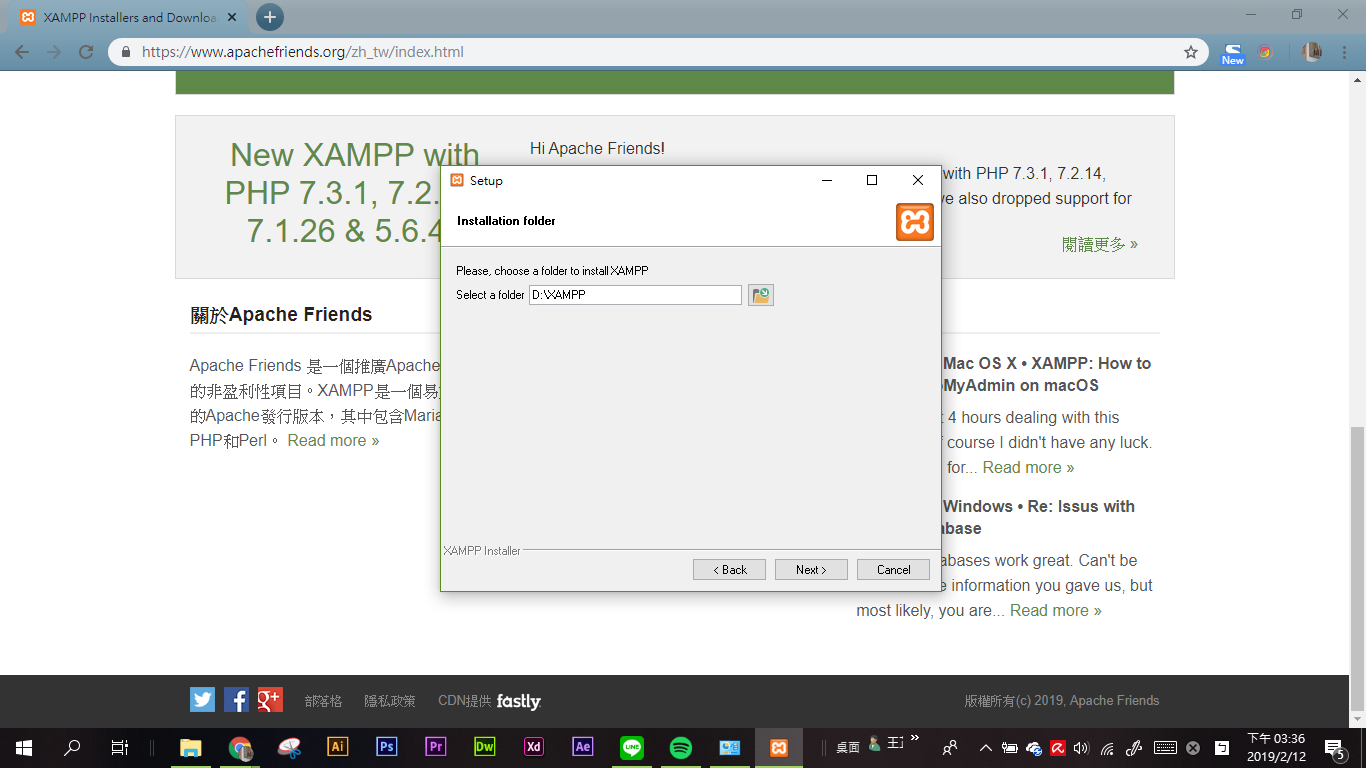This screenshot has width=1366, height=768.
Task: Open LINE from the taskbar
Action: point(631,747)
